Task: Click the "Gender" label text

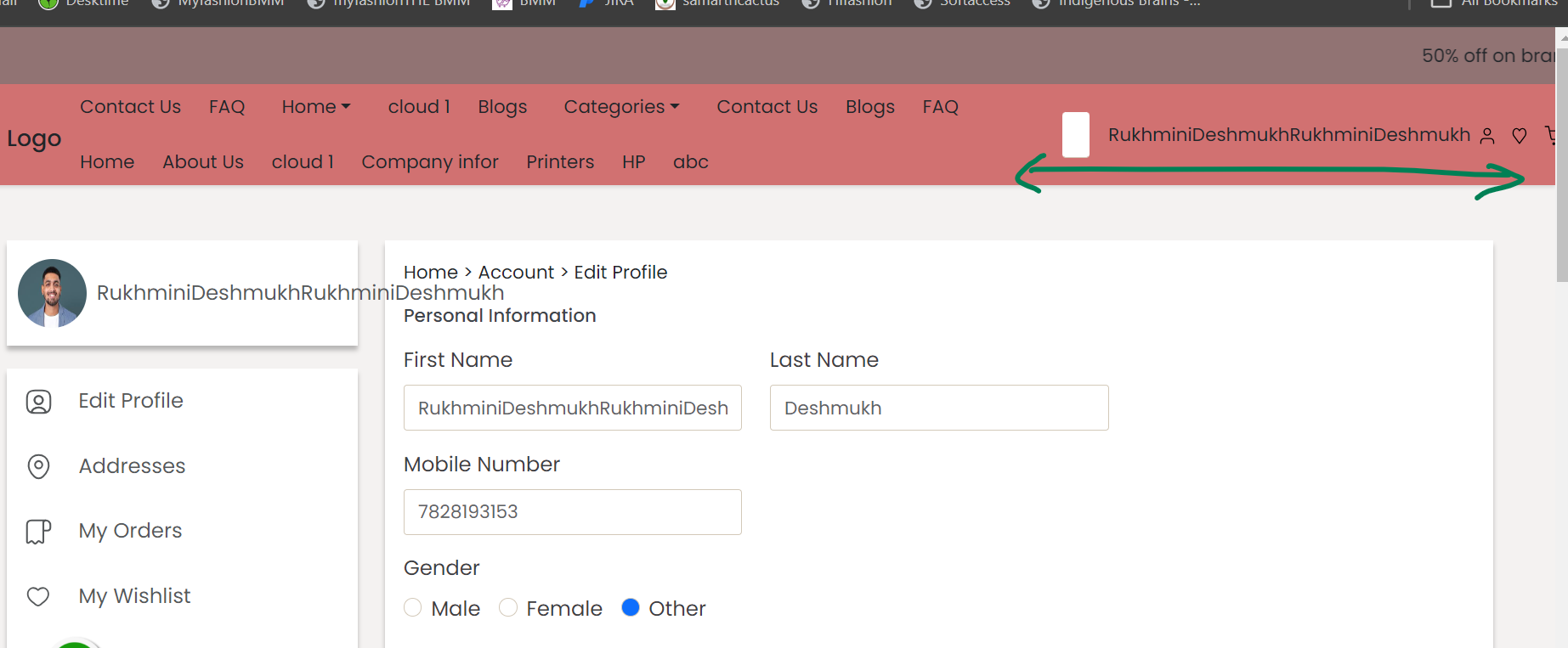Action: click(x=442, y=568)
